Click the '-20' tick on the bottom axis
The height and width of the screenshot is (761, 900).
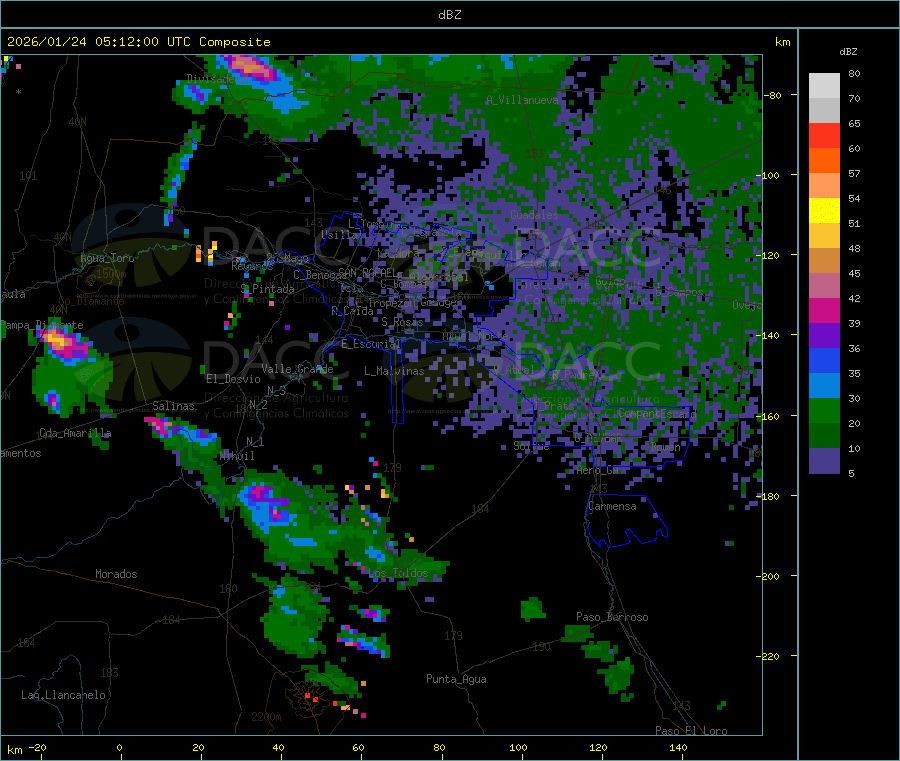tap(37, 747)
